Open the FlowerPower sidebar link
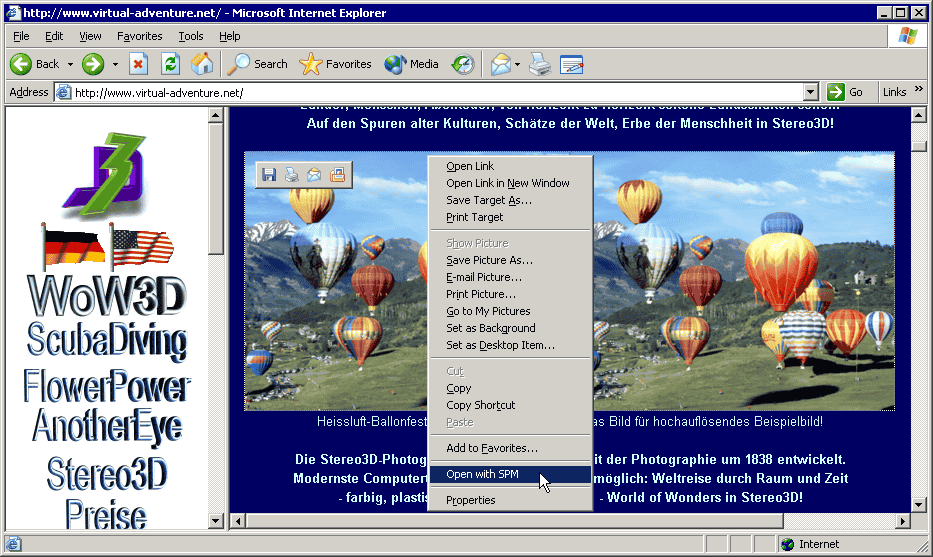Screen dimensions: 933x557 click(107, 386)
